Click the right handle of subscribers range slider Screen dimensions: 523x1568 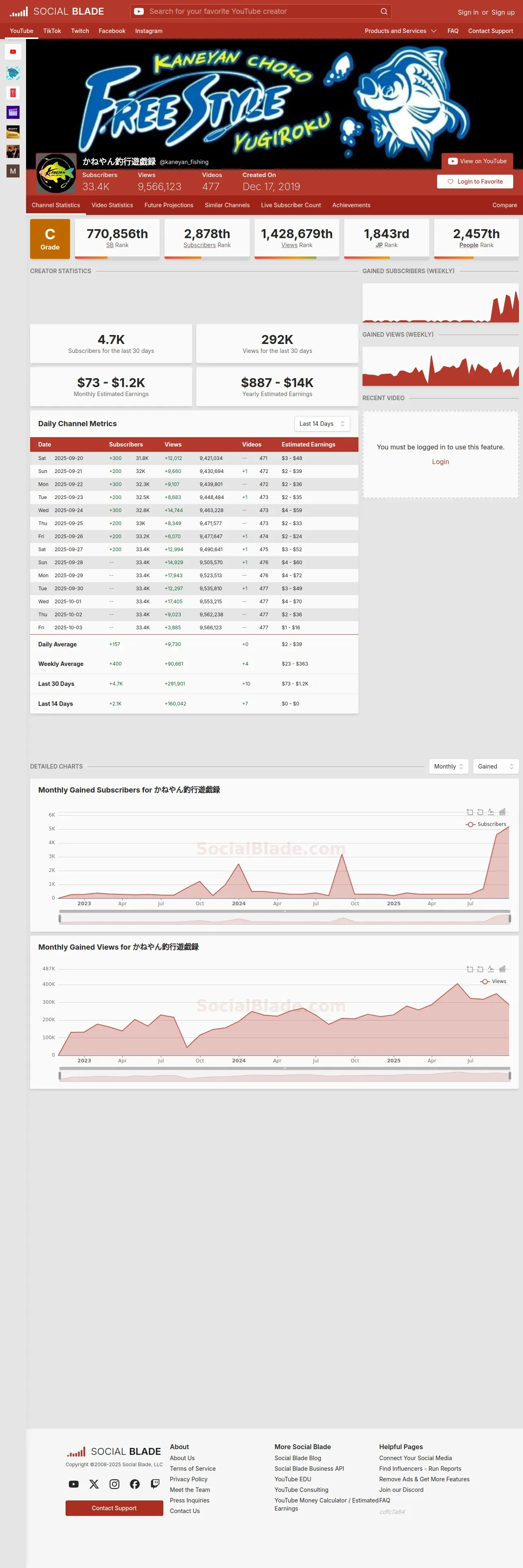(510, 918)
